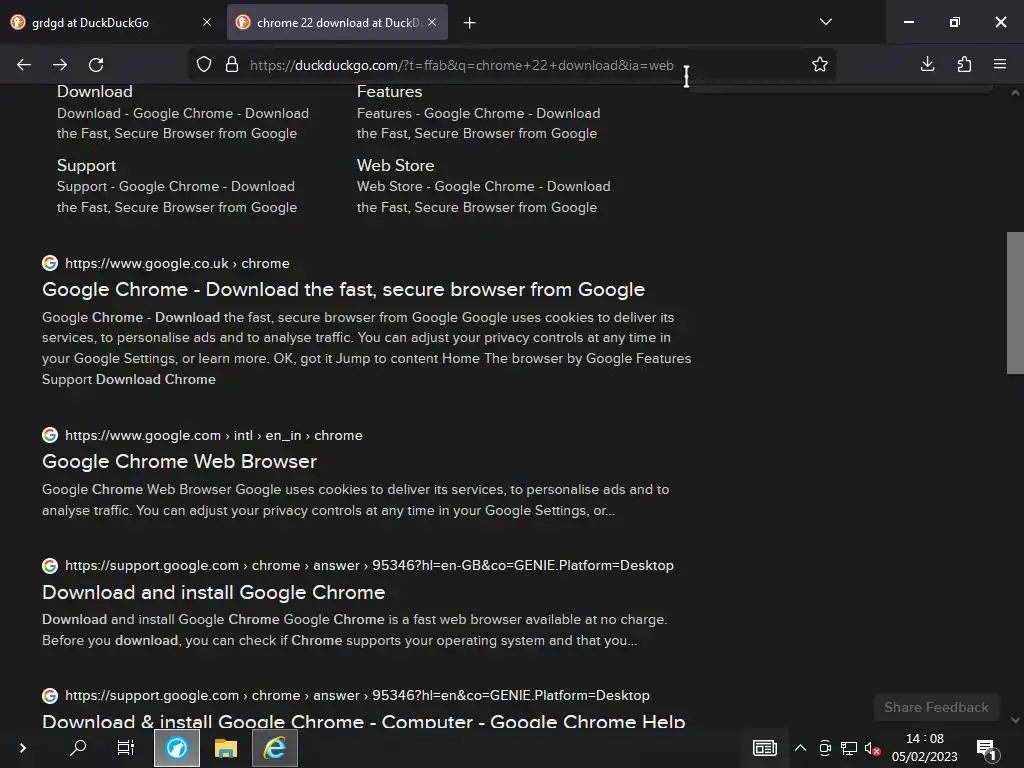1024x768 pixels.
Task: Click the scrollbar up arrow
Action: tap(1015, 93)
